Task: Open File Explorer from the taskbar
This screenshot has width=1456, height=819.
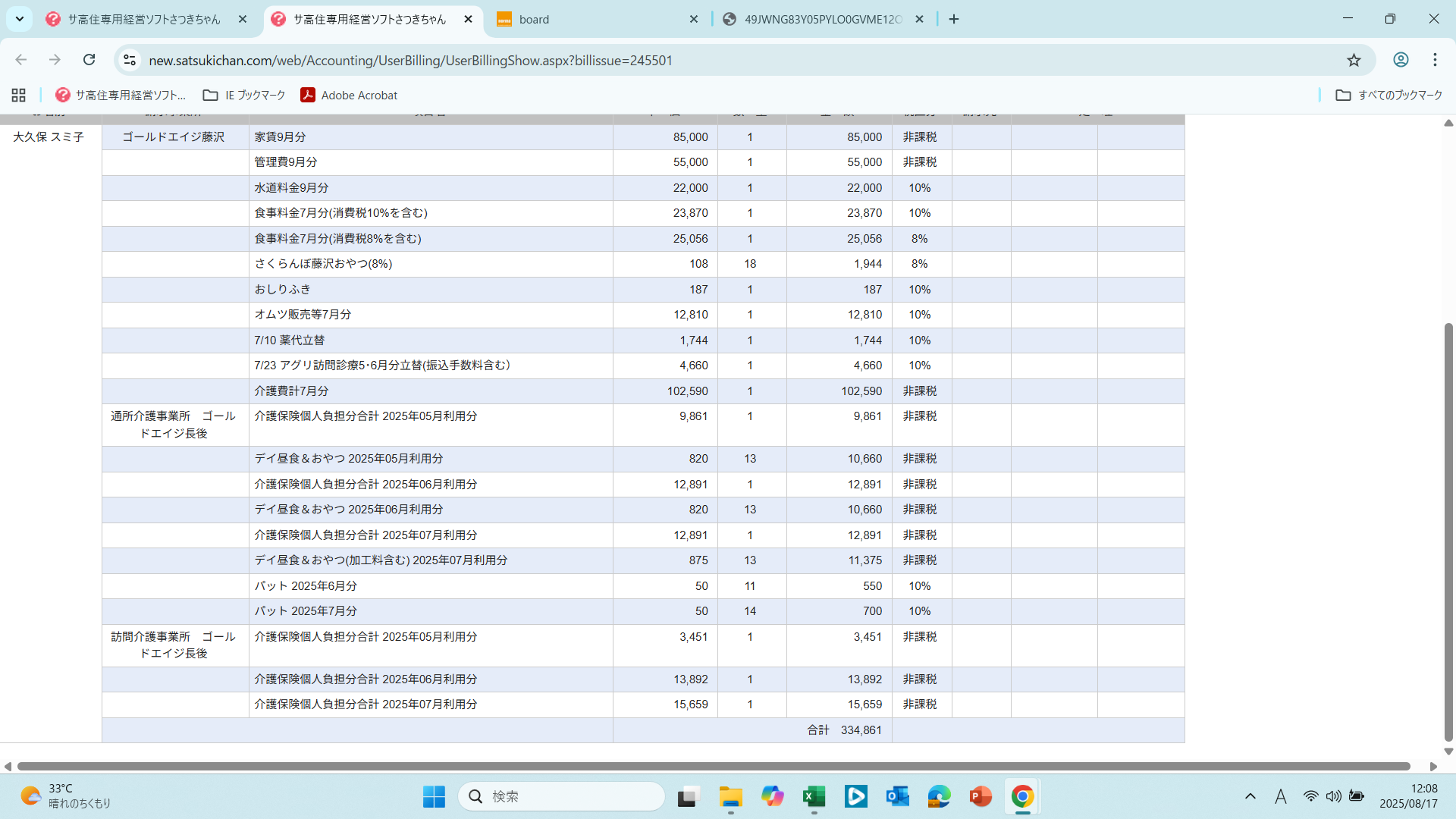Action: pyautogui.click(x=730, y=796)
